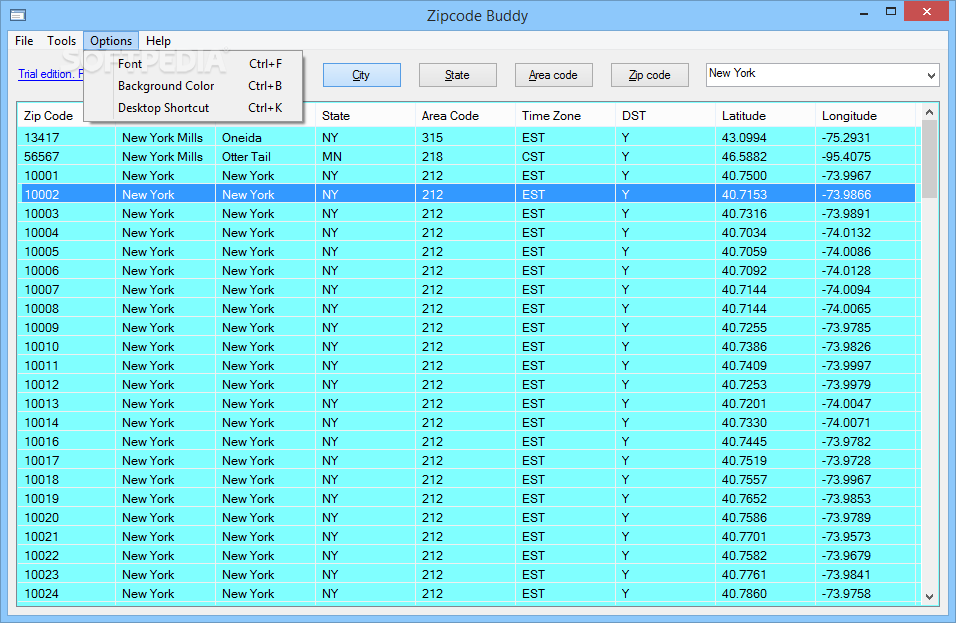Screen dimensions: 956x623
Task: Select zip code 10010 cell
Action: [68, 346]
